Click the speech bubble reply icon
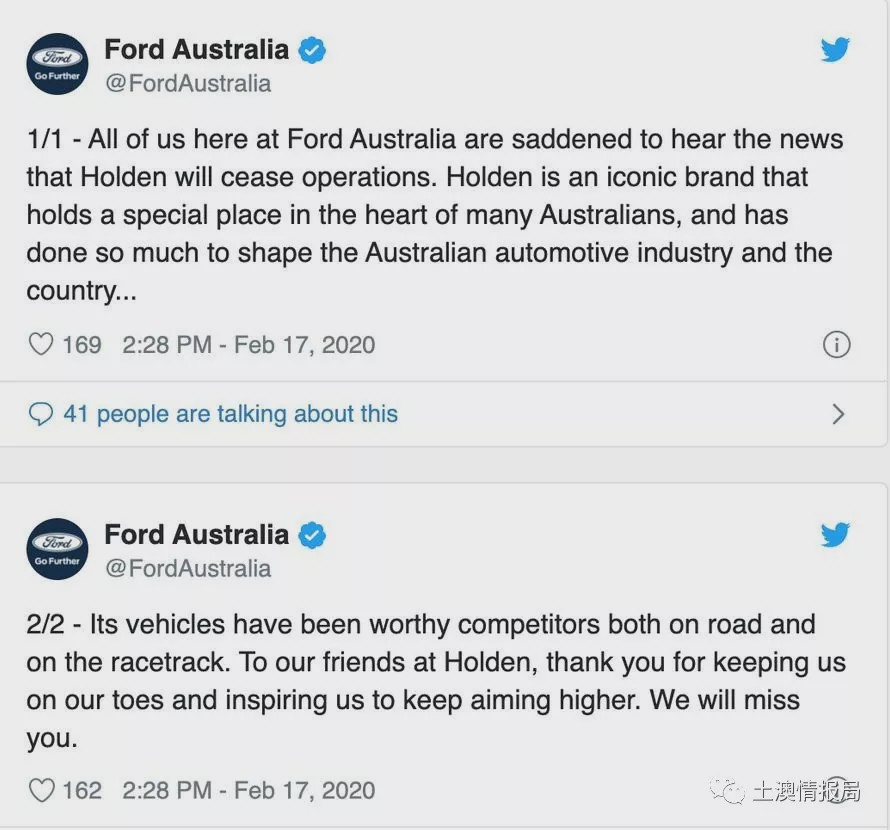This screenshot has width=890, height=830. [x=41, y=414]
